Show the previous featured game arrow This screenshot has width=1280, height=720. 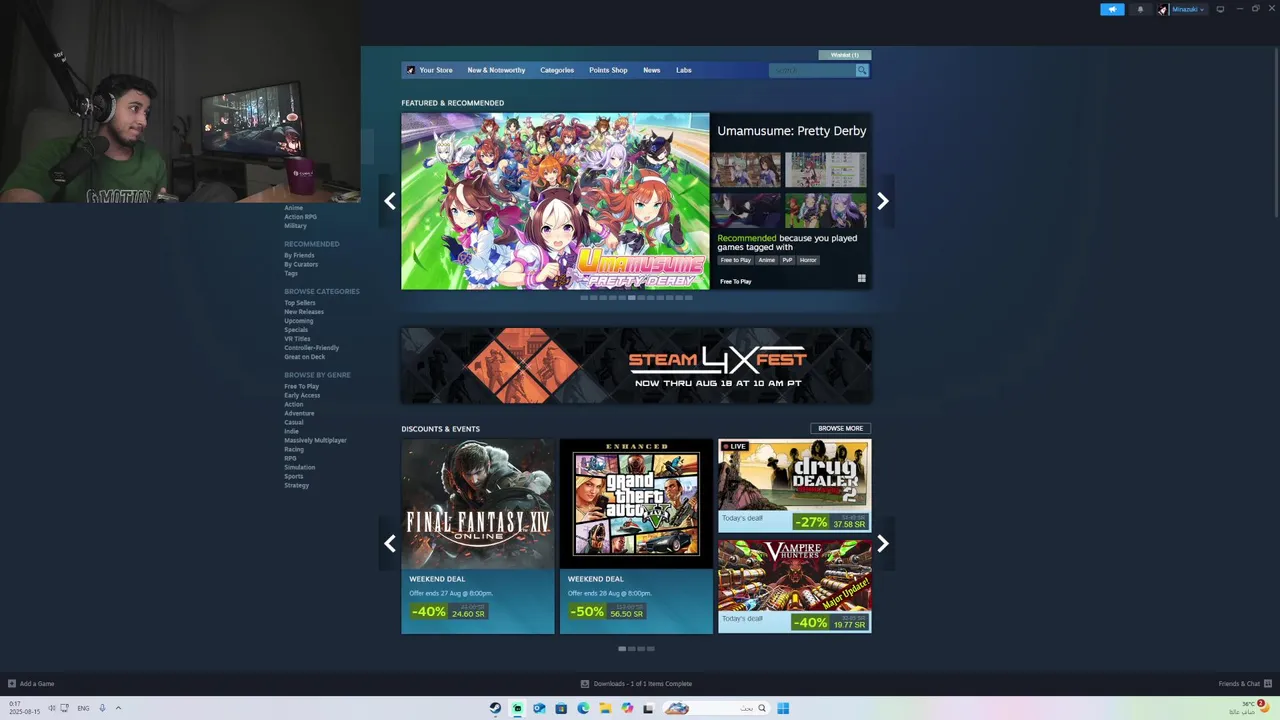tap(390, 201)
